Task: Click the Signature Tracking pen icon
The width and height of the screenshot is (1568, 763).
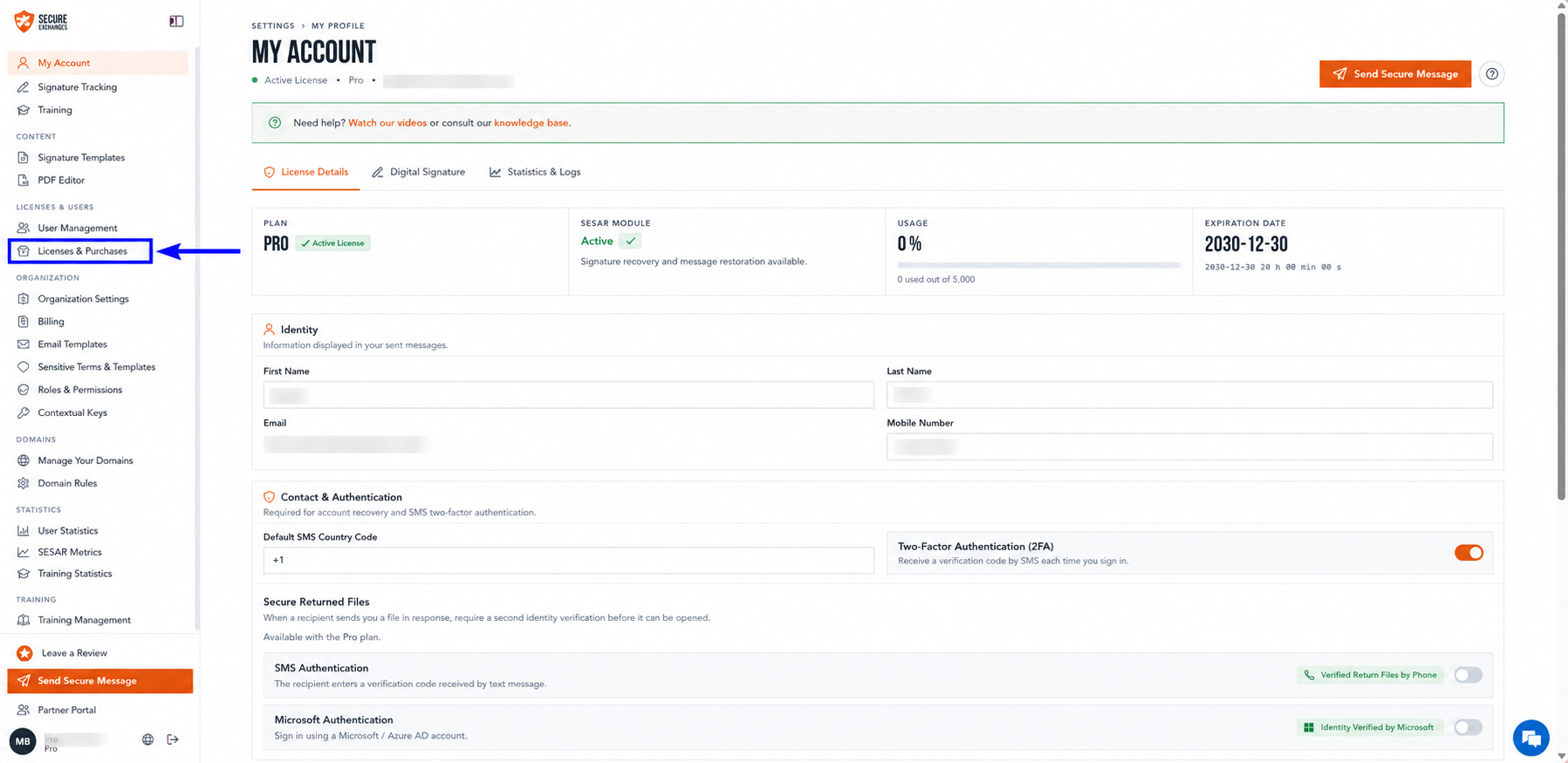Action: [24, 87]
